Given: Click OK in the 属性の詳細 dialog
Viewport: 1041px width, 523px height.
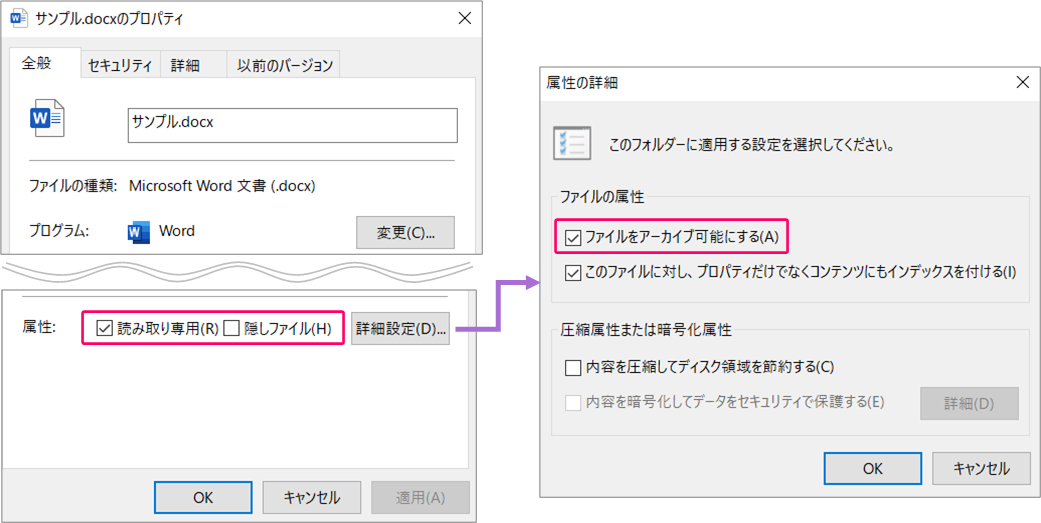Looking at the screenshot, I should coord(873,469).
